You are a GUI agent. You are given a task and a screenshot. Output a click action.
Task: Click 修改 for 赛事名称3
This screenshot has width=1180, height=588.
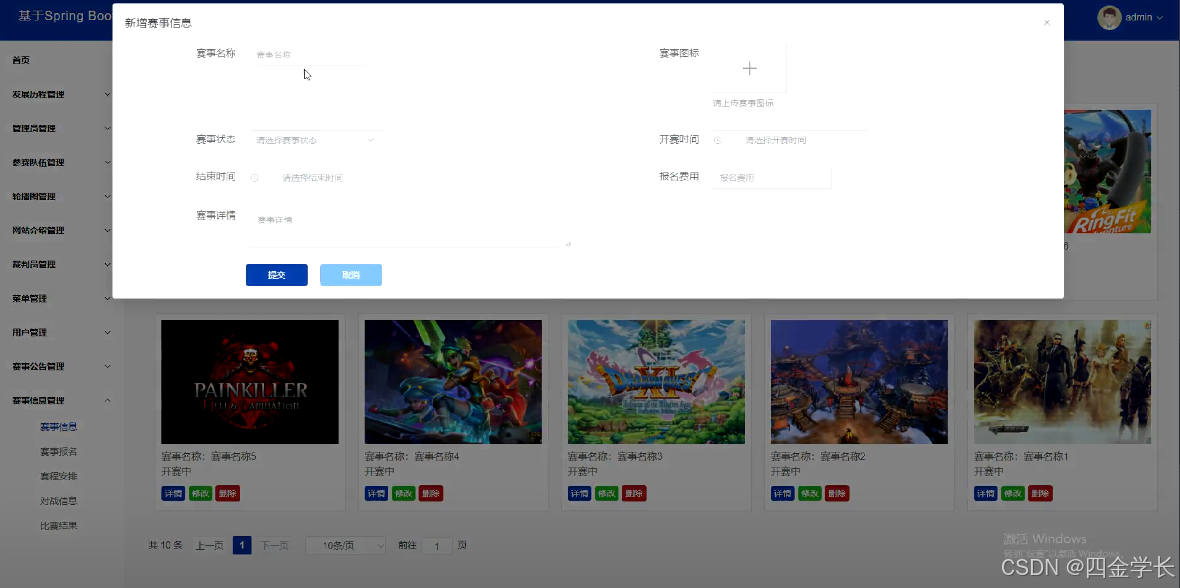click(x=607, y=493)
